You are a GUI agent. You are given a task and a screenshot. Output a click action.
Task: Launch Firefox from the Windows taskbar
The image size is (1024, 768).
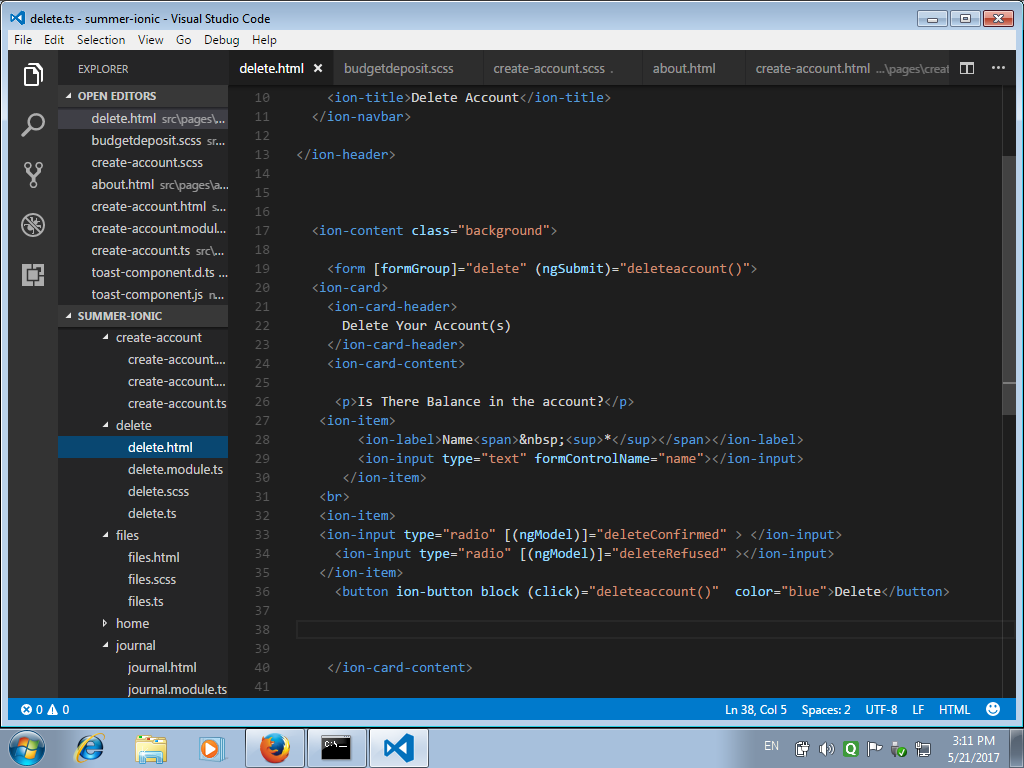click(274, 747)
